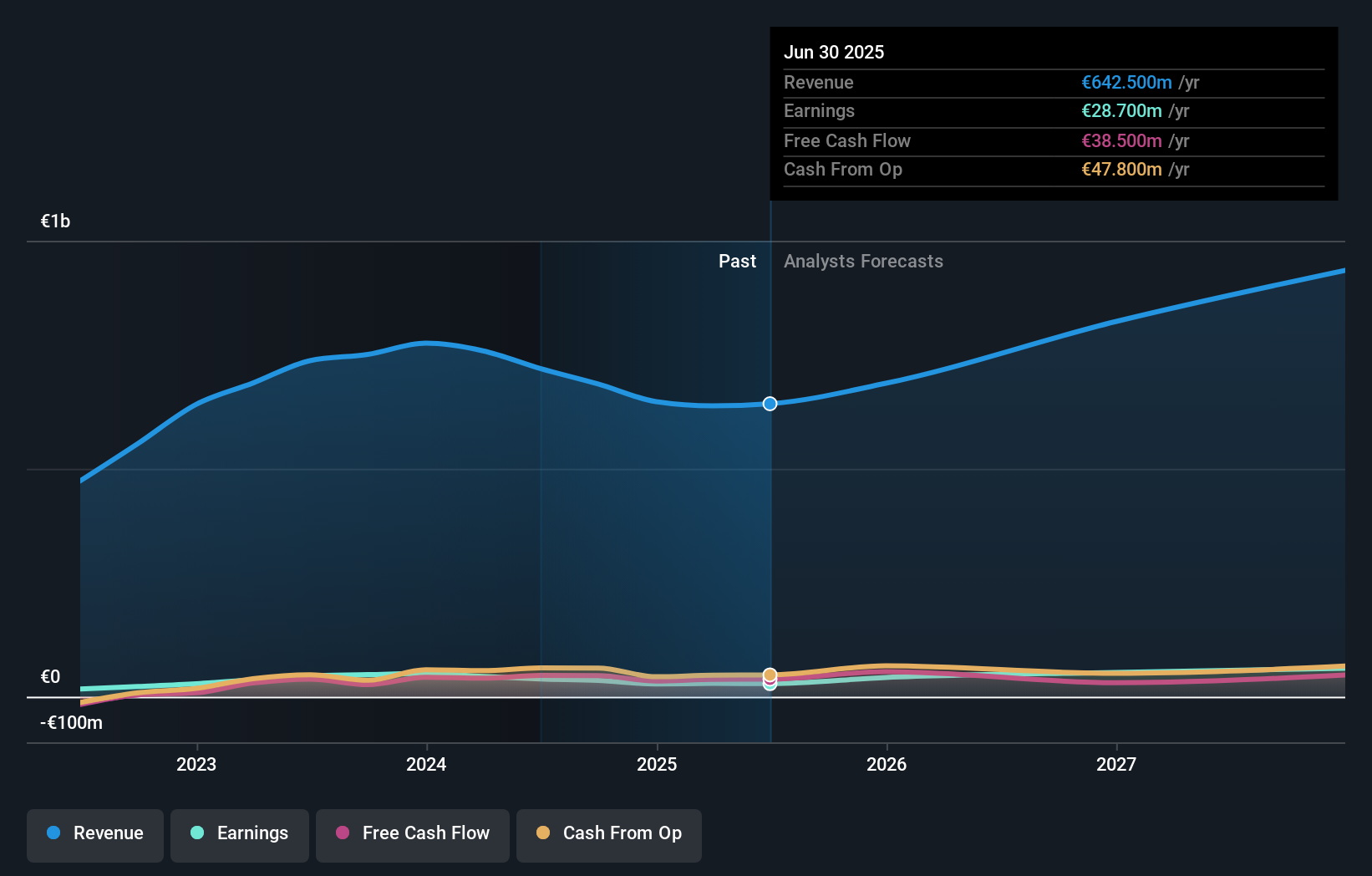This screenshot has width=1372, height=876.
Task: Click the €28.700m earnings value
Action: coord(1121,111)
